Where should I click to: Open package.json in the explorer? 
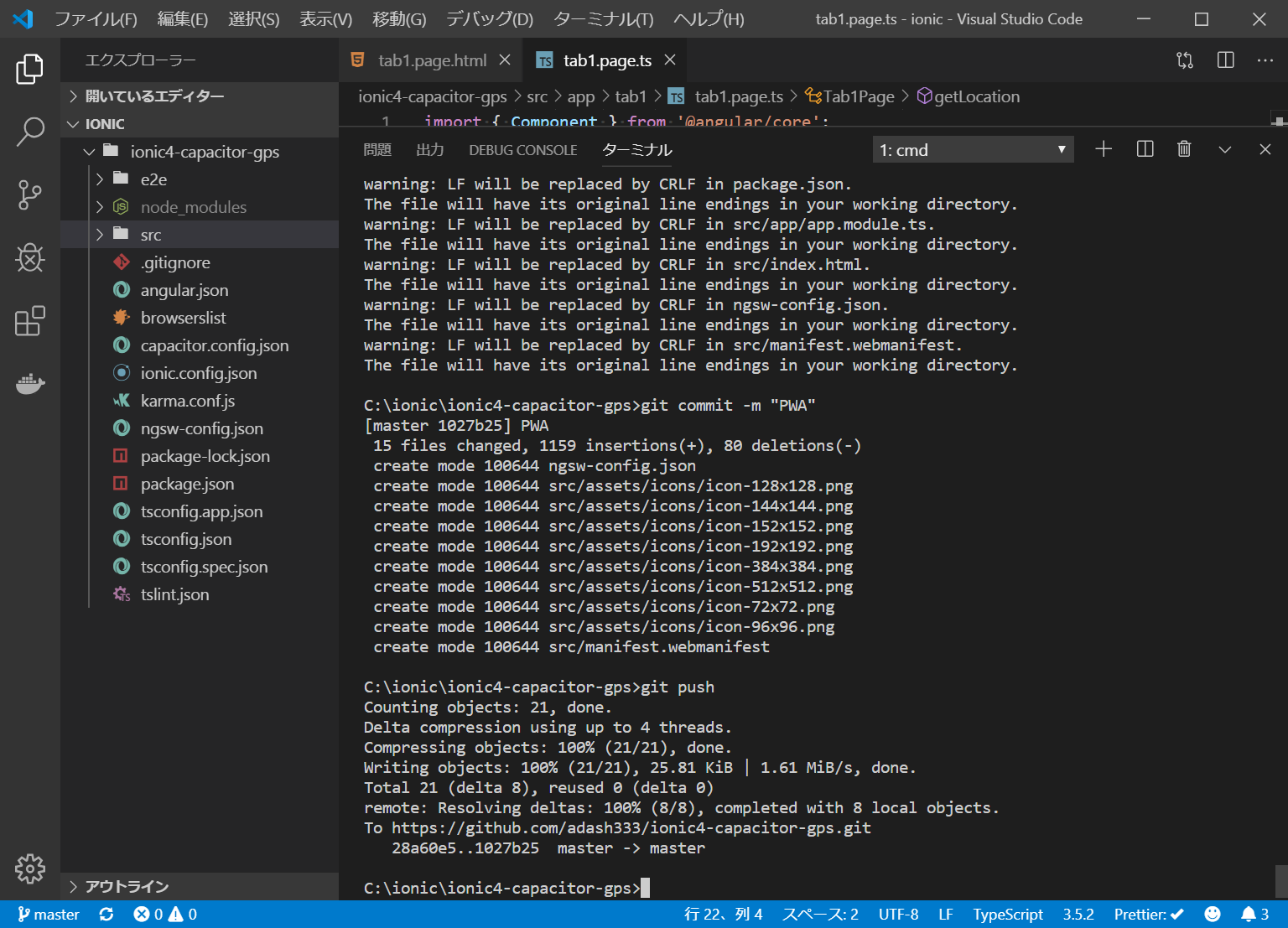coord(187,484)
